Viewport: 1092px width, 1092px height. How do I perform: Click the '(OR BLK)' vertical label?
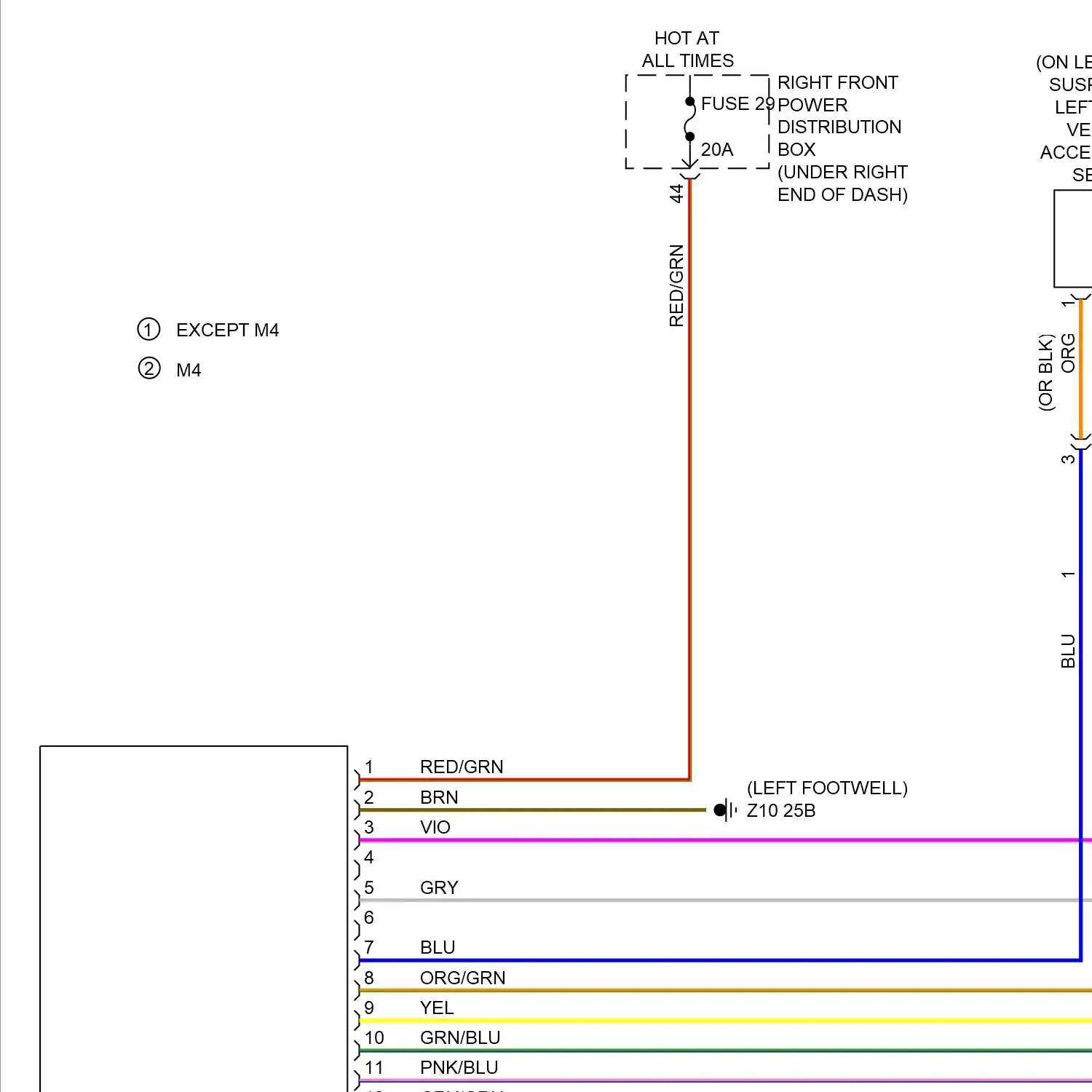(1046, 373)
